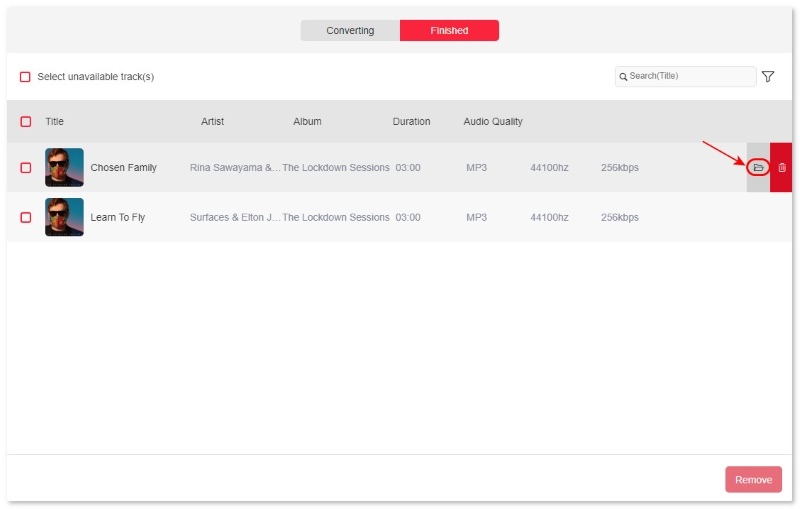Enable Select unavailable track(s) checkbox
Viewport: 800px width, 509px height.
tap(26, 77)
